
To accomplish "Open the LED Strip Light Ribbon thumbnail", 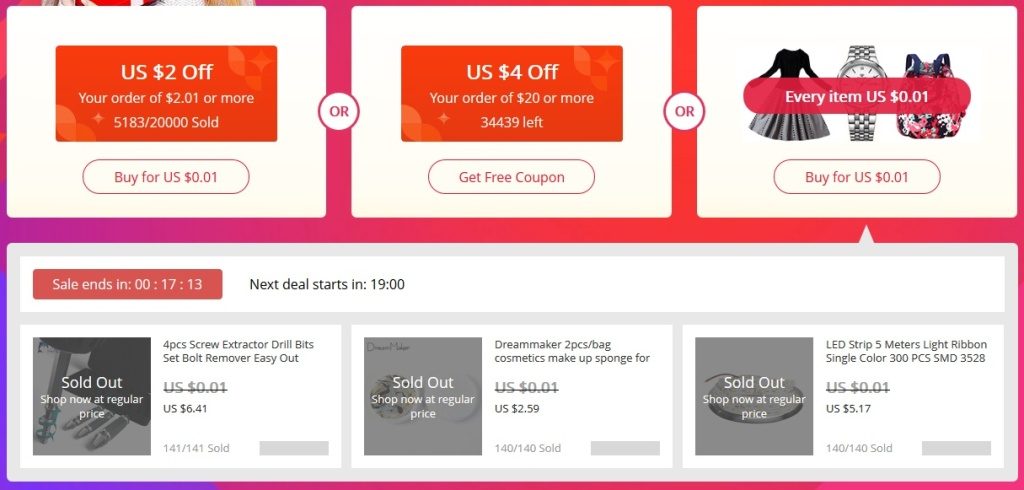I will click(x=754, y=396).
